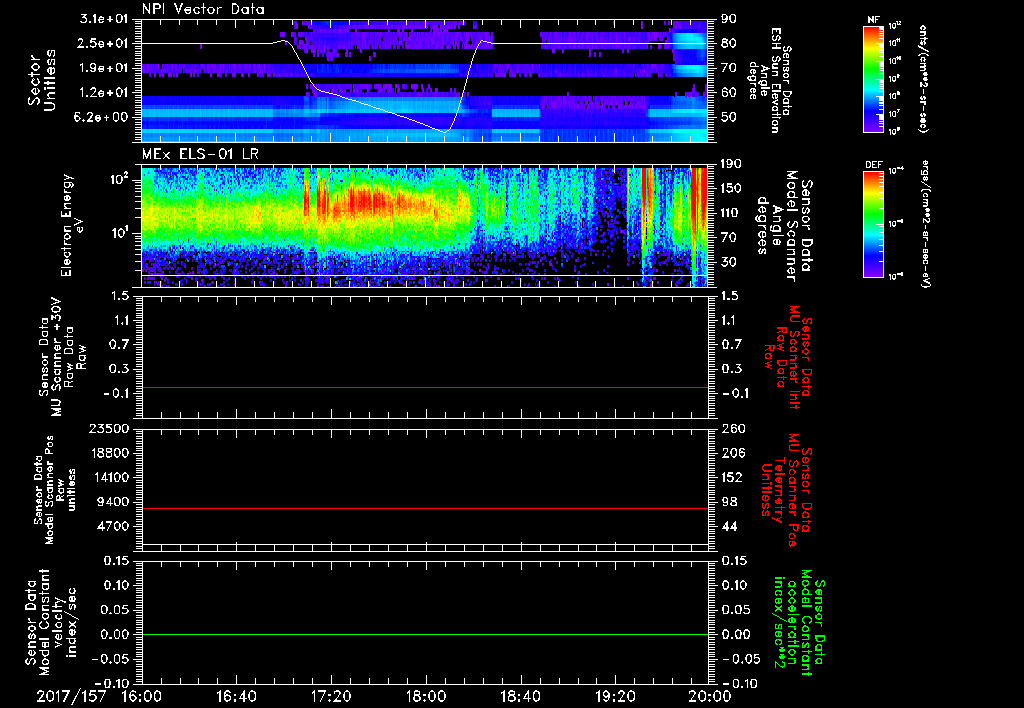Click the '18:00' time tick label
1024x708 pixels.
click(x=426, y=696)
